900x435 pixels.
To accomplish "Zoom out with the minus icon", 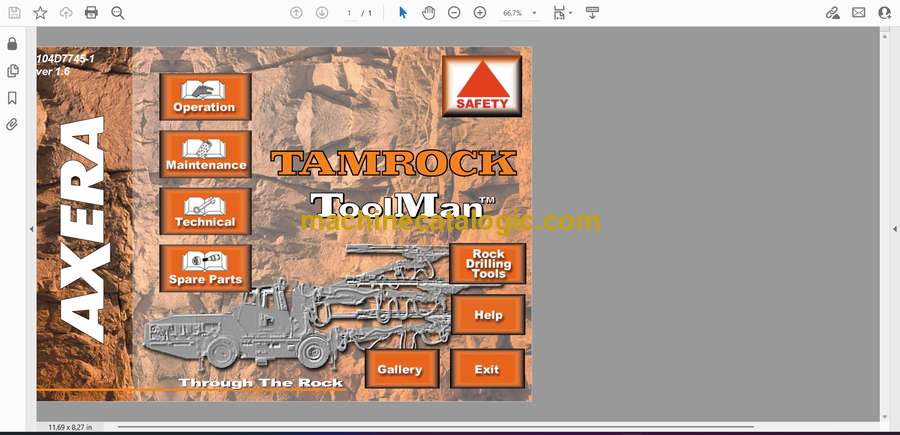I will pos(454,13).
